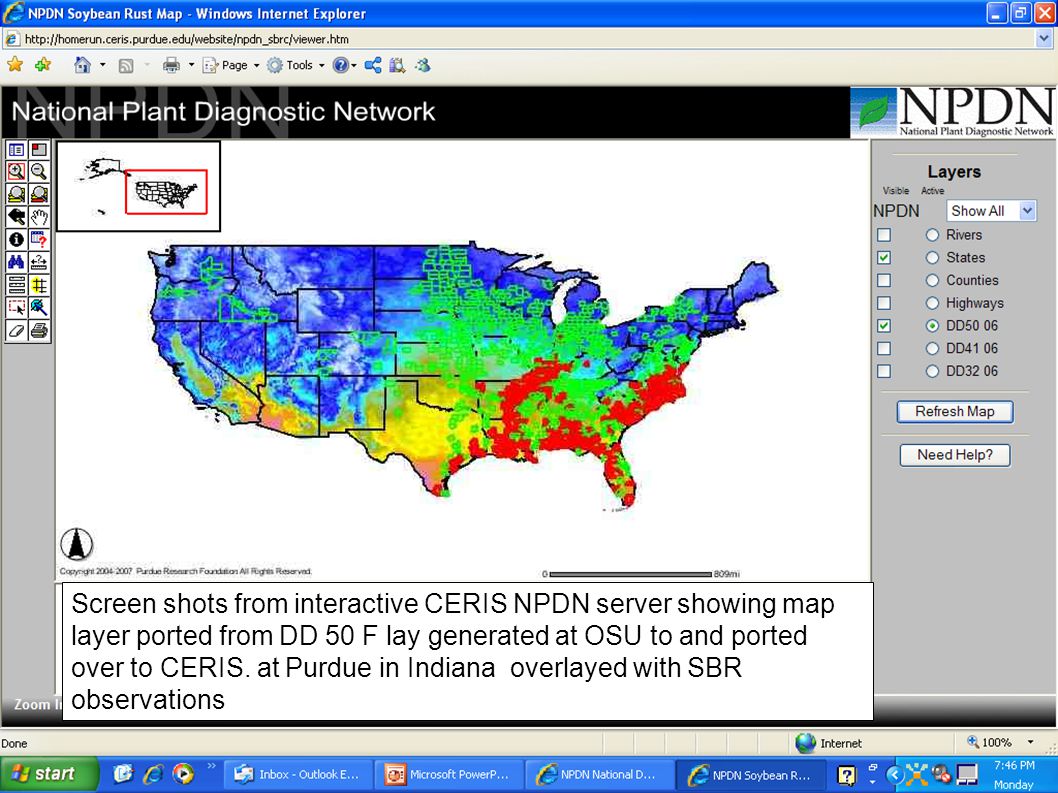
Task: Click Zoom to Active Layer icon
Action: (x=40, y=194)
